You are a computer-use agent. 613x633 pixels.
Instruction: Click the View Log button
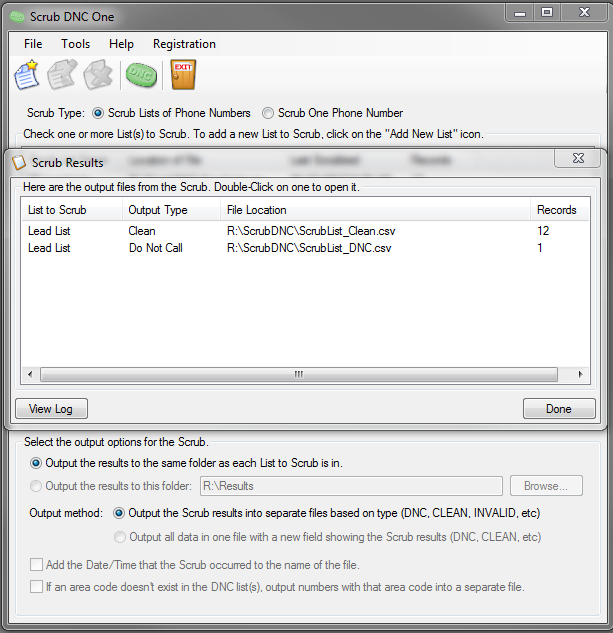coord(51,409)
